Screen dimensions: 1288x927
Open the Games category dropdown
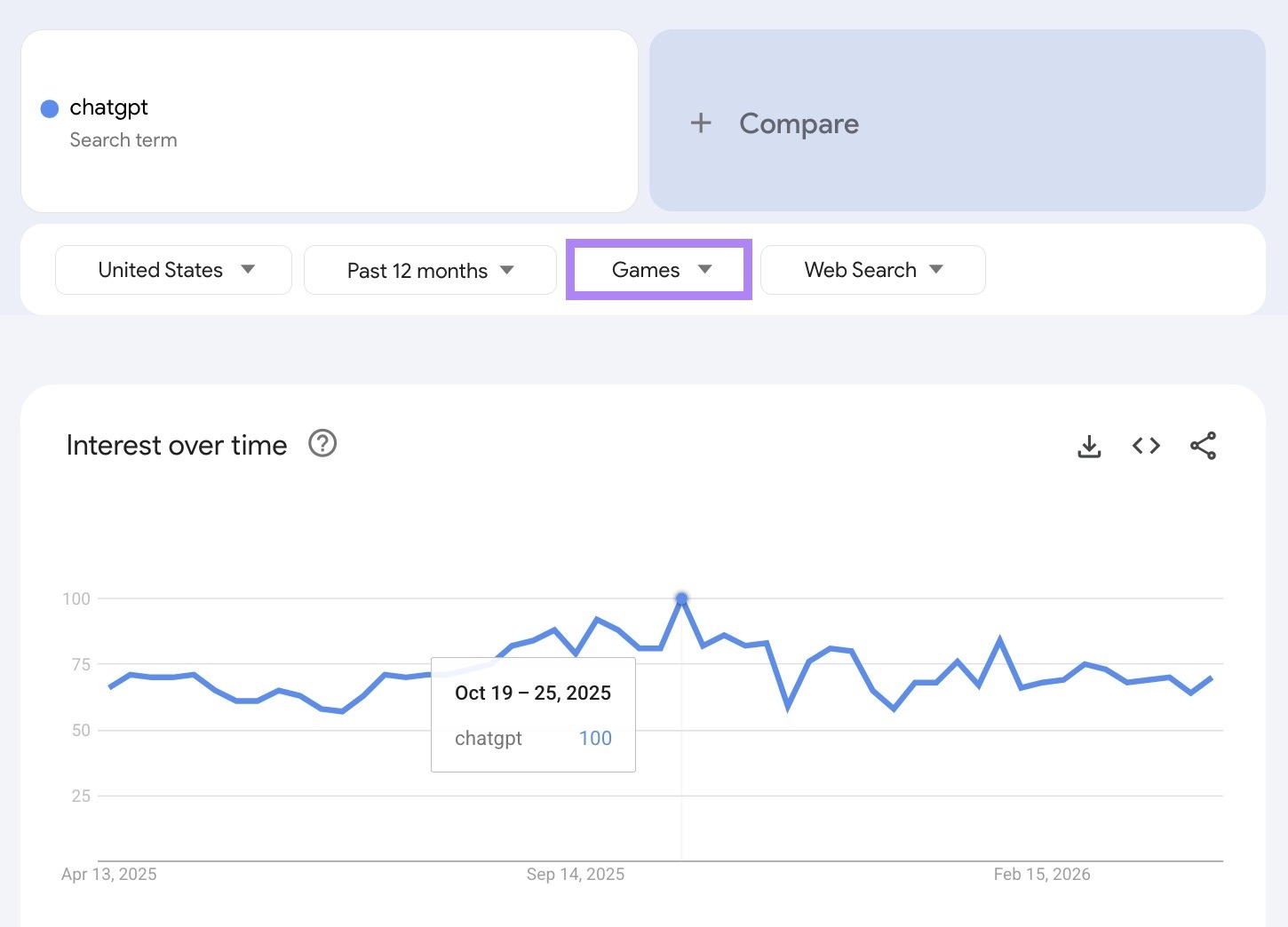coord(658,270)
